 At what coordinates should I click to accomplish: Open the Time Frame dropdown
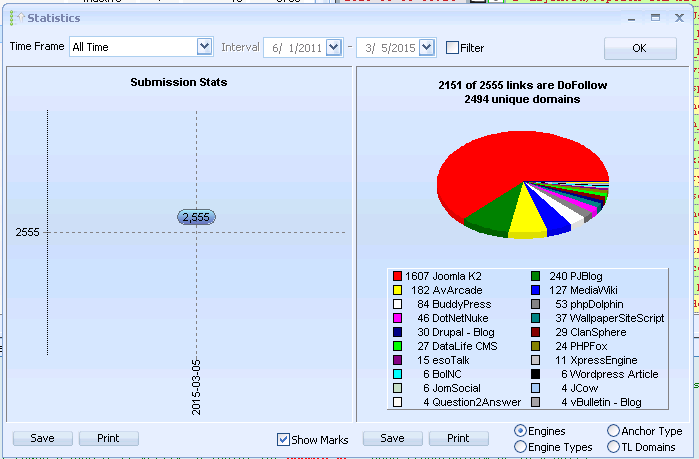pos(204,46)
